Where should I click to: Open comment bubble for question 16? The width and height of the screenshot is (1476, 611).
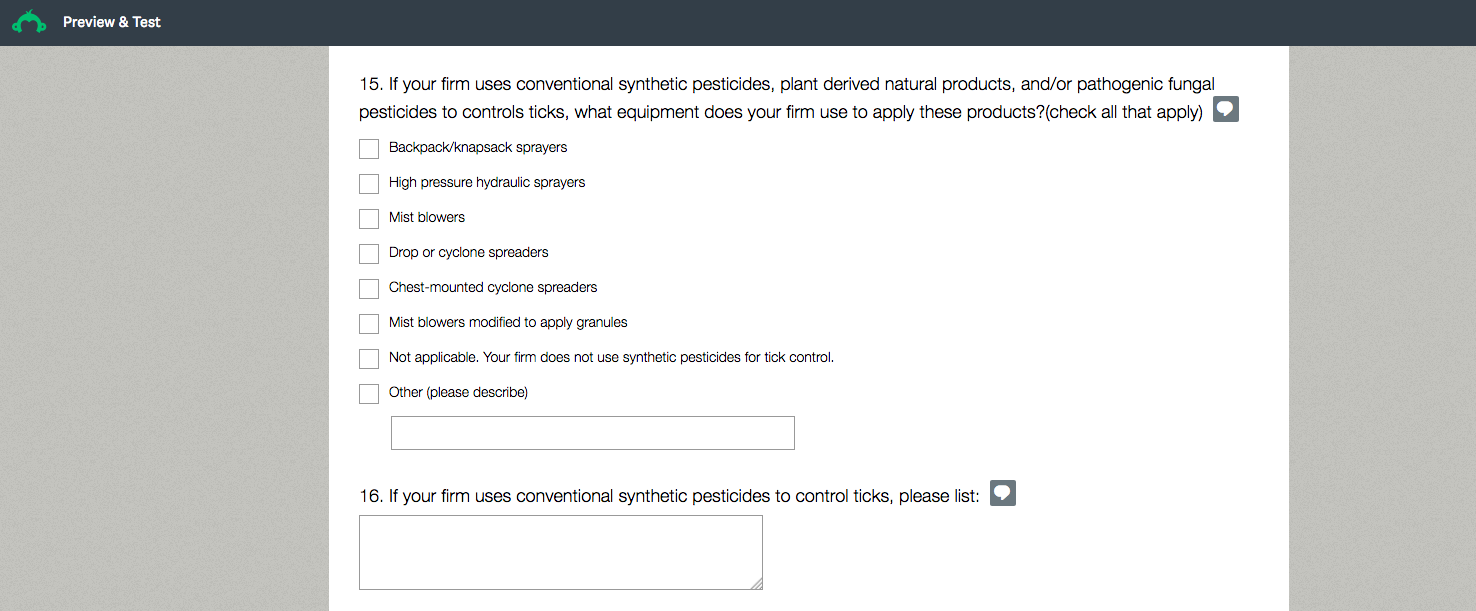tap(1003, 494)
